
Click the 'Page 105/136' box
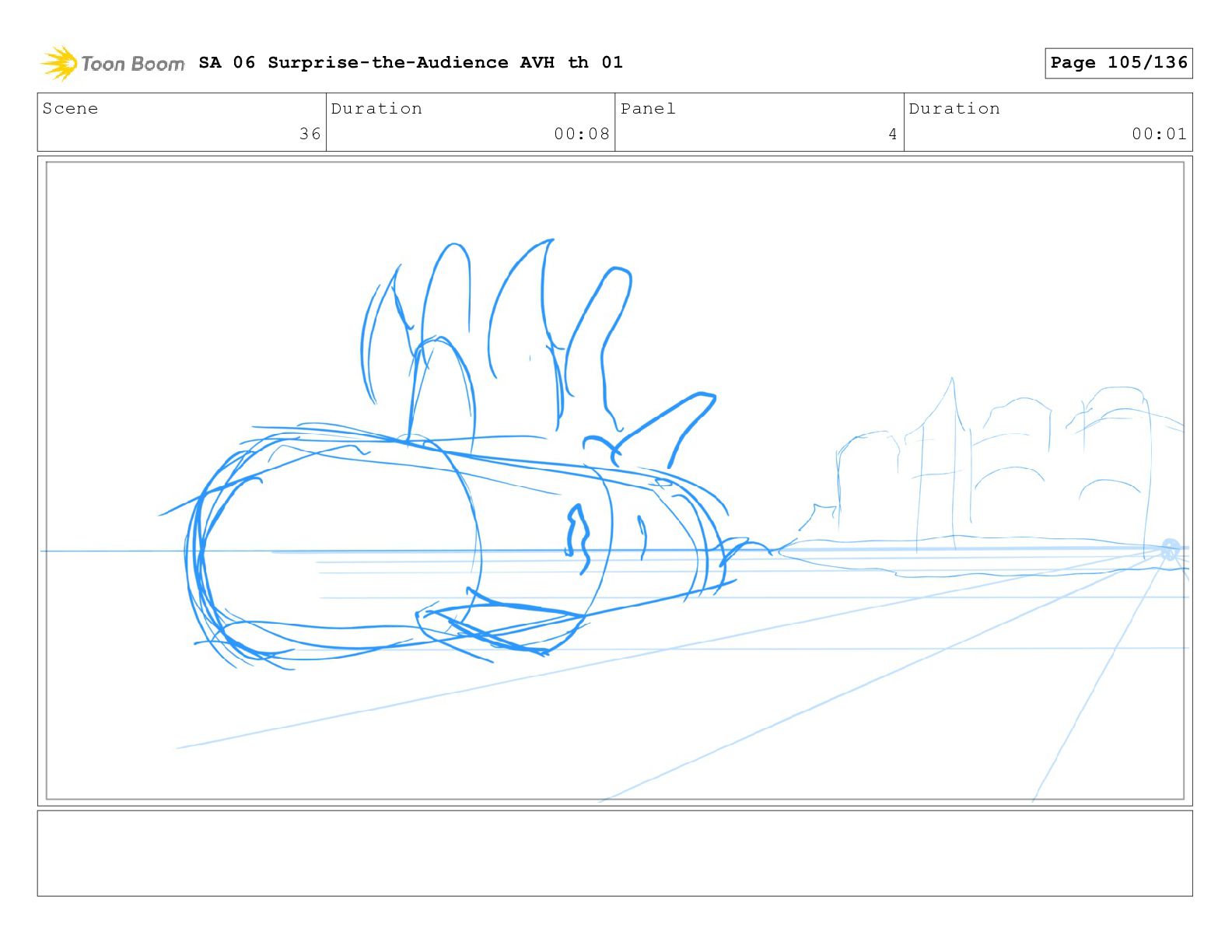tap(1118, 63)
